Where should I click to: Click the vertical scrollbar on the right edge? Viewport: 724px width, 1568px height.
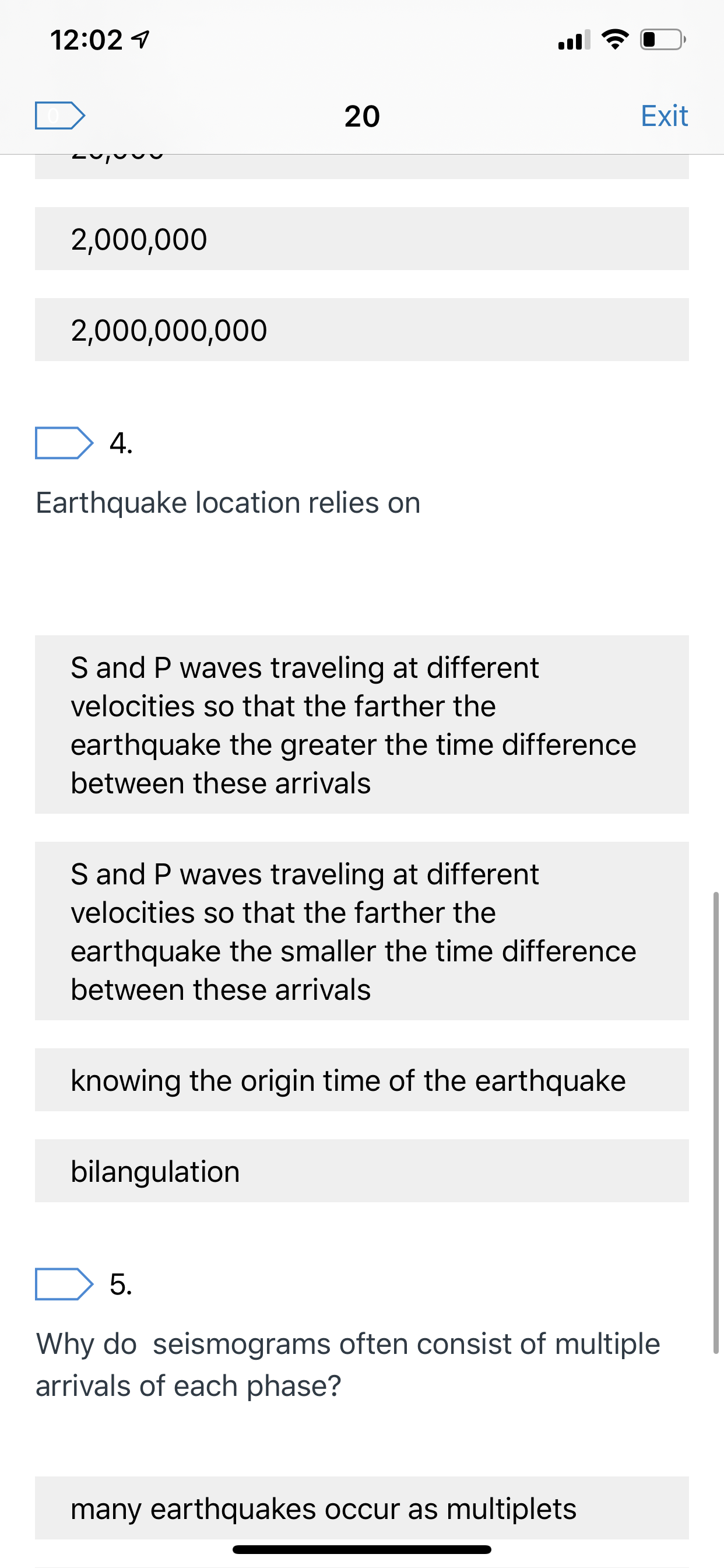(715, 1122)
